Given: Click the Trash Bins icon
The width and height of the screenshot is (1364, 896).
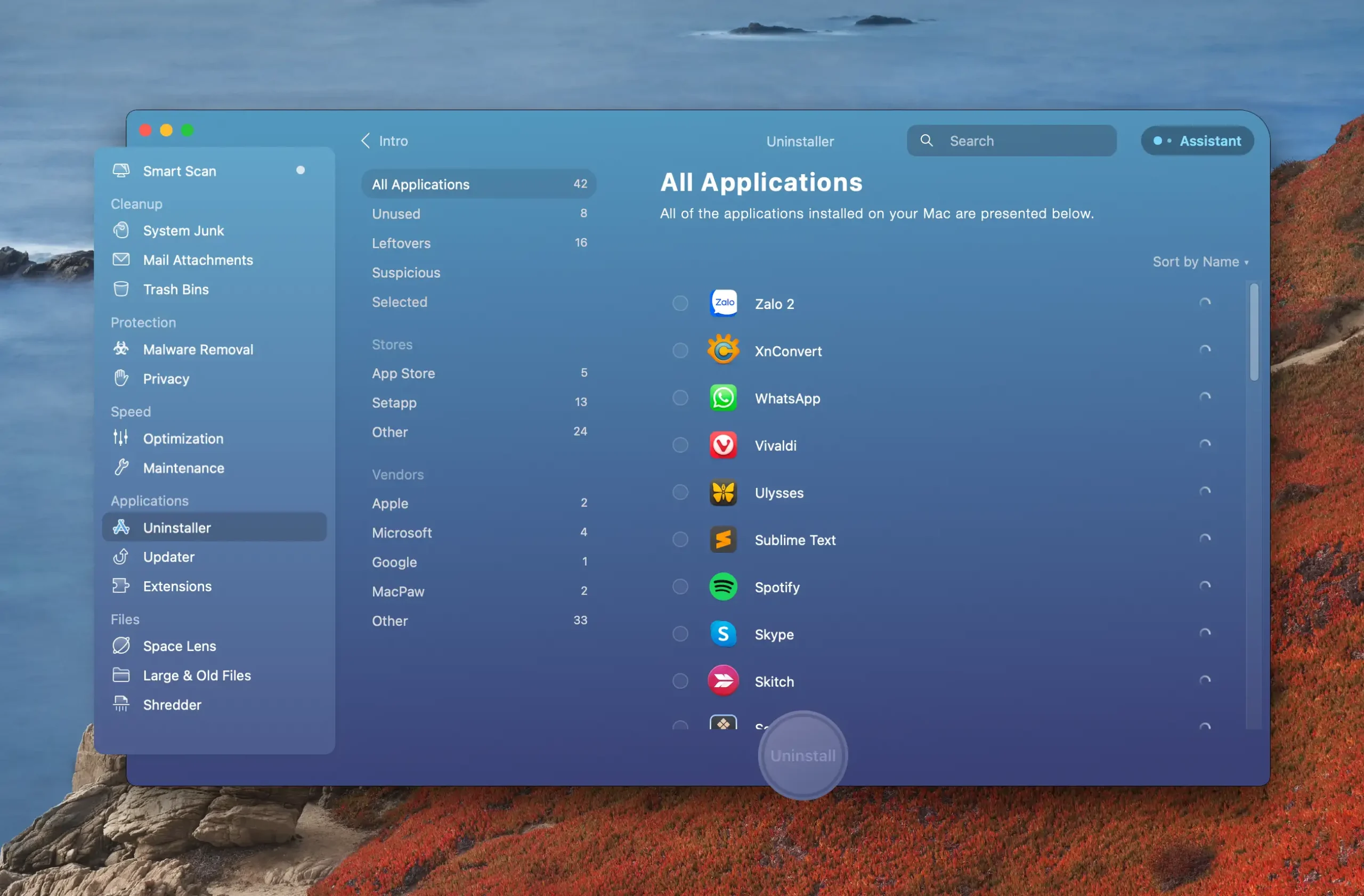Looking at the screenshot, I should [x=121, y=289].
